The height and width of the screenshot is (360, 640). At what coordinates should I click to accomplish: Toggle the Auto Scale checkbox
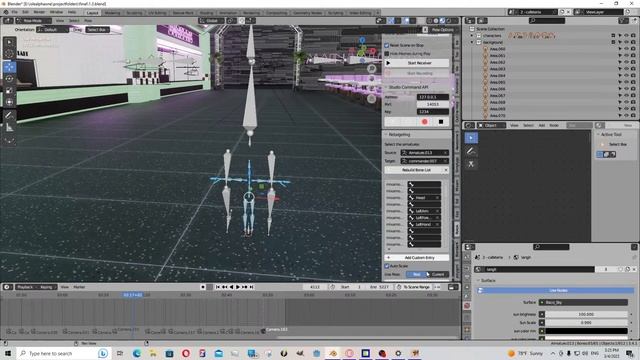(387, 266)
